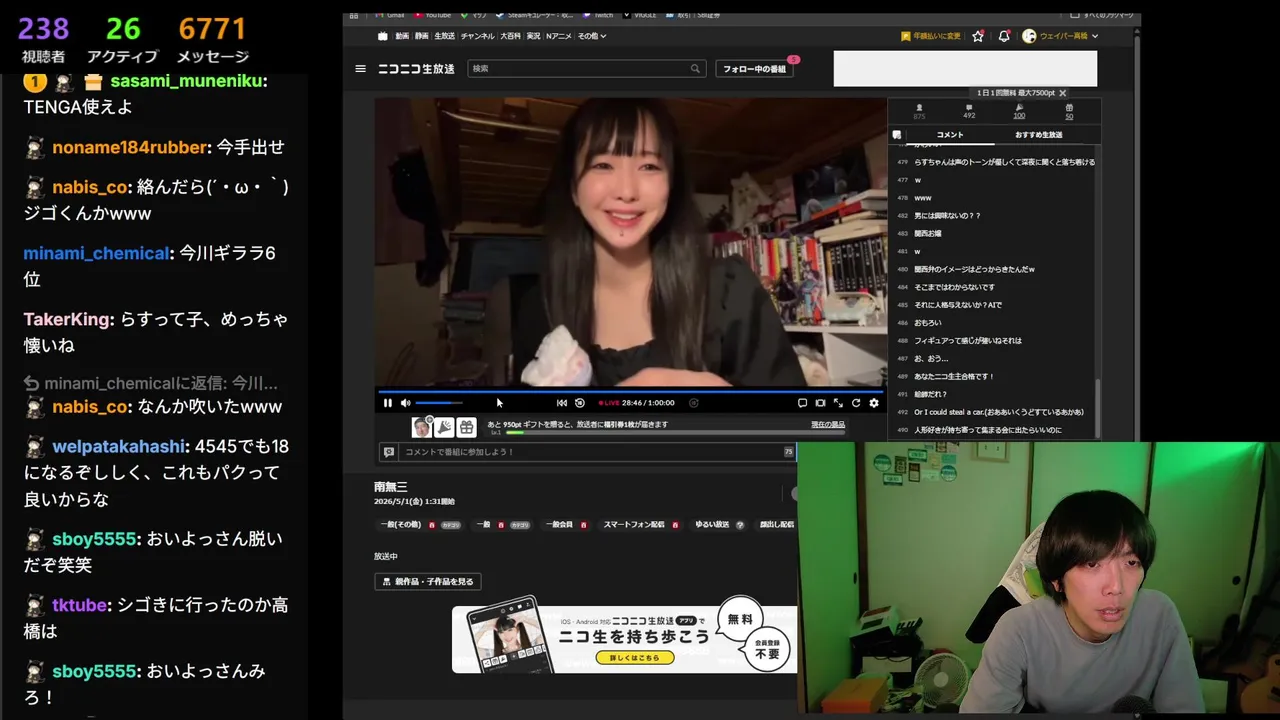Toggle on-screen comment display icon
This screenshot has height=720, width=1280.
(x=802, y=403)
